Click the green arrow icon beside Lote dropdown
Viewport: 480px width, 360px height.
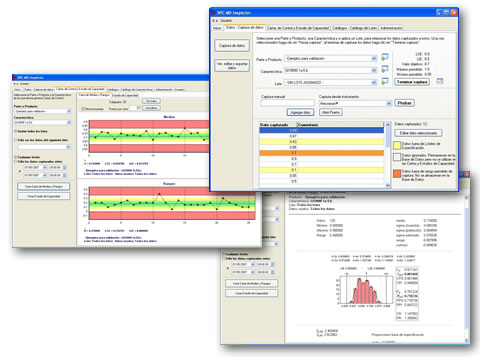point(385,81)
